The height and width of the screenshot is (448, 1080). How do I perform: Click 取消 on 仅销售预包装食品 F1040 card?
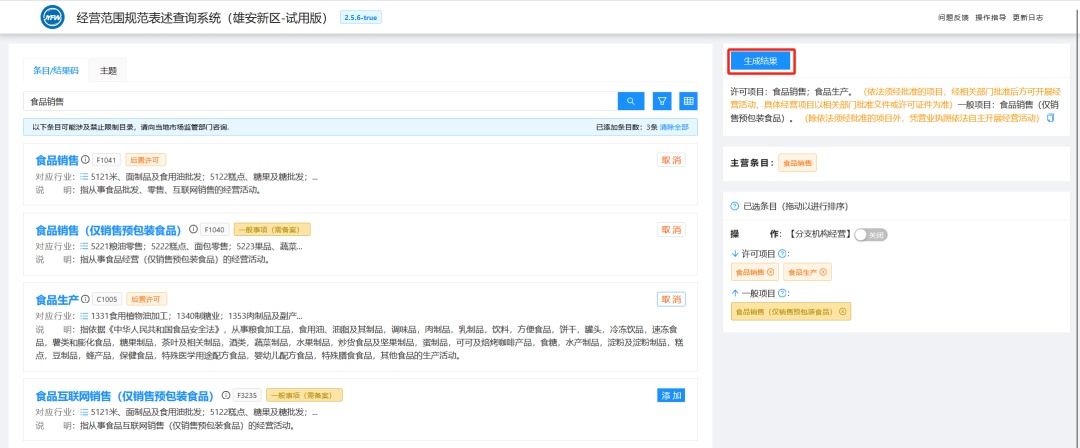[672, 230]
